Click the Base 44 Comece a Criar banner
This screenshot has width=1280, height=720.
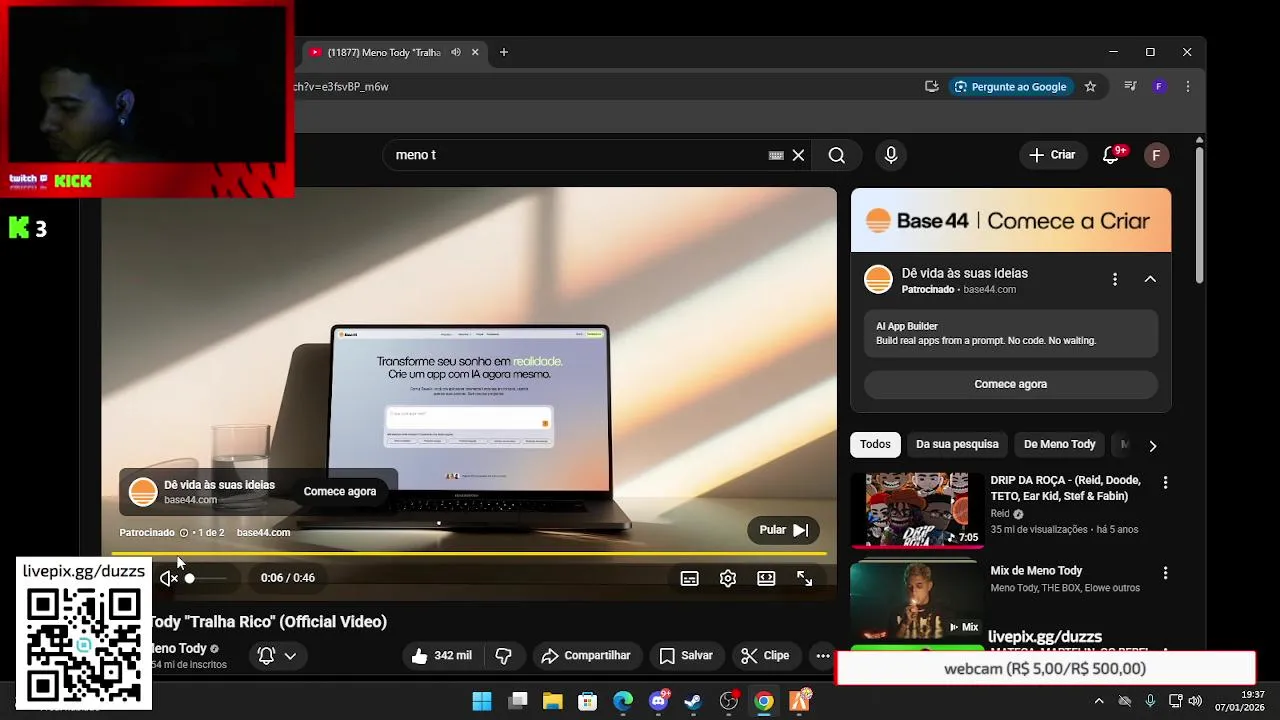click(1011, 220)
